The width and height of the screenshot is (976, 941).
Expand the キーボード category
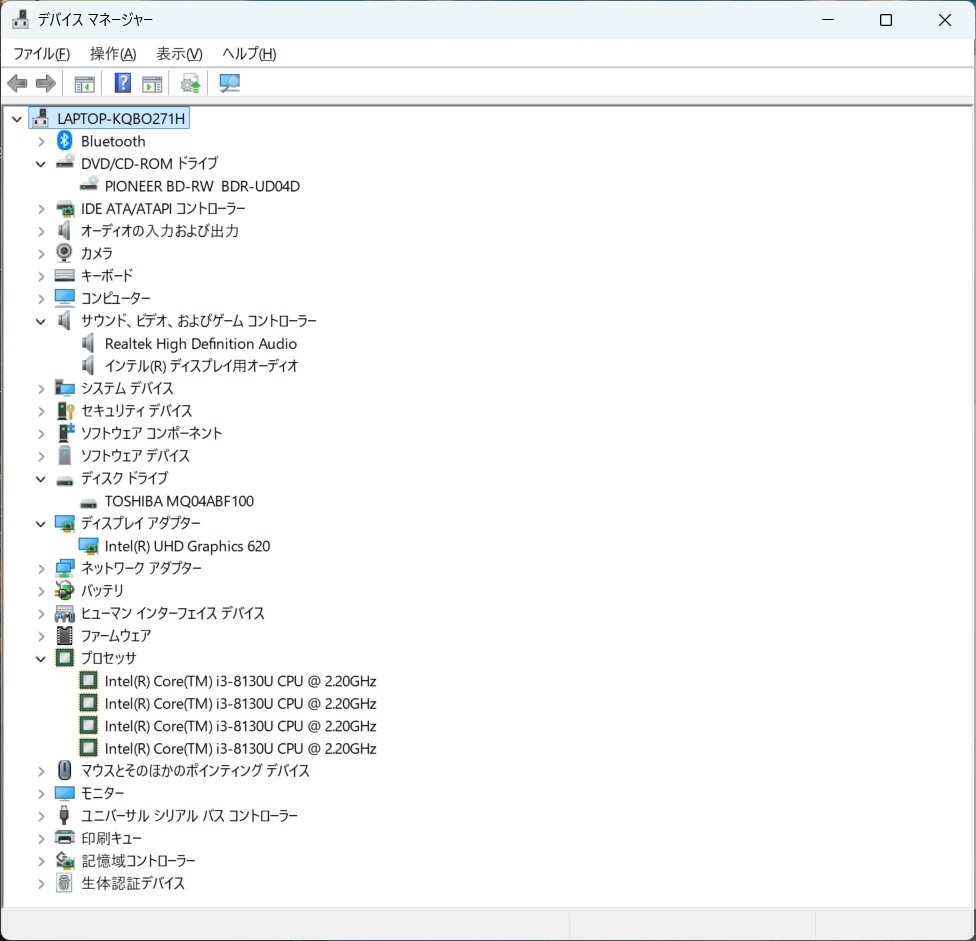41,276
